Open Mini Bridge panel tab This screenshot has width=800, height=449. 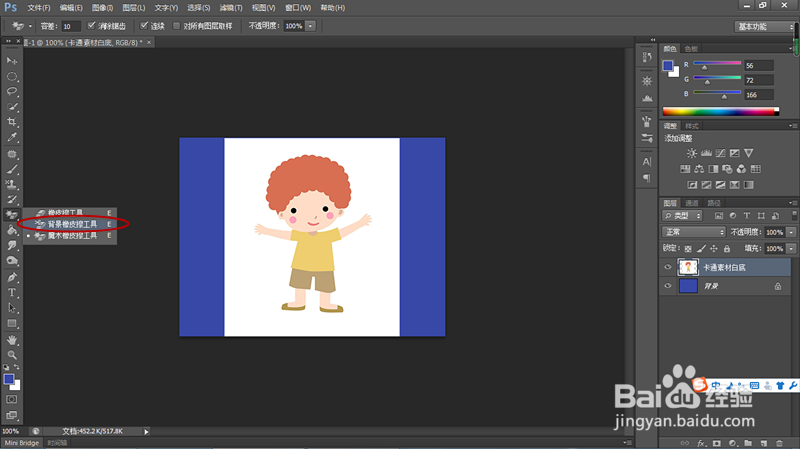(22, 443)
